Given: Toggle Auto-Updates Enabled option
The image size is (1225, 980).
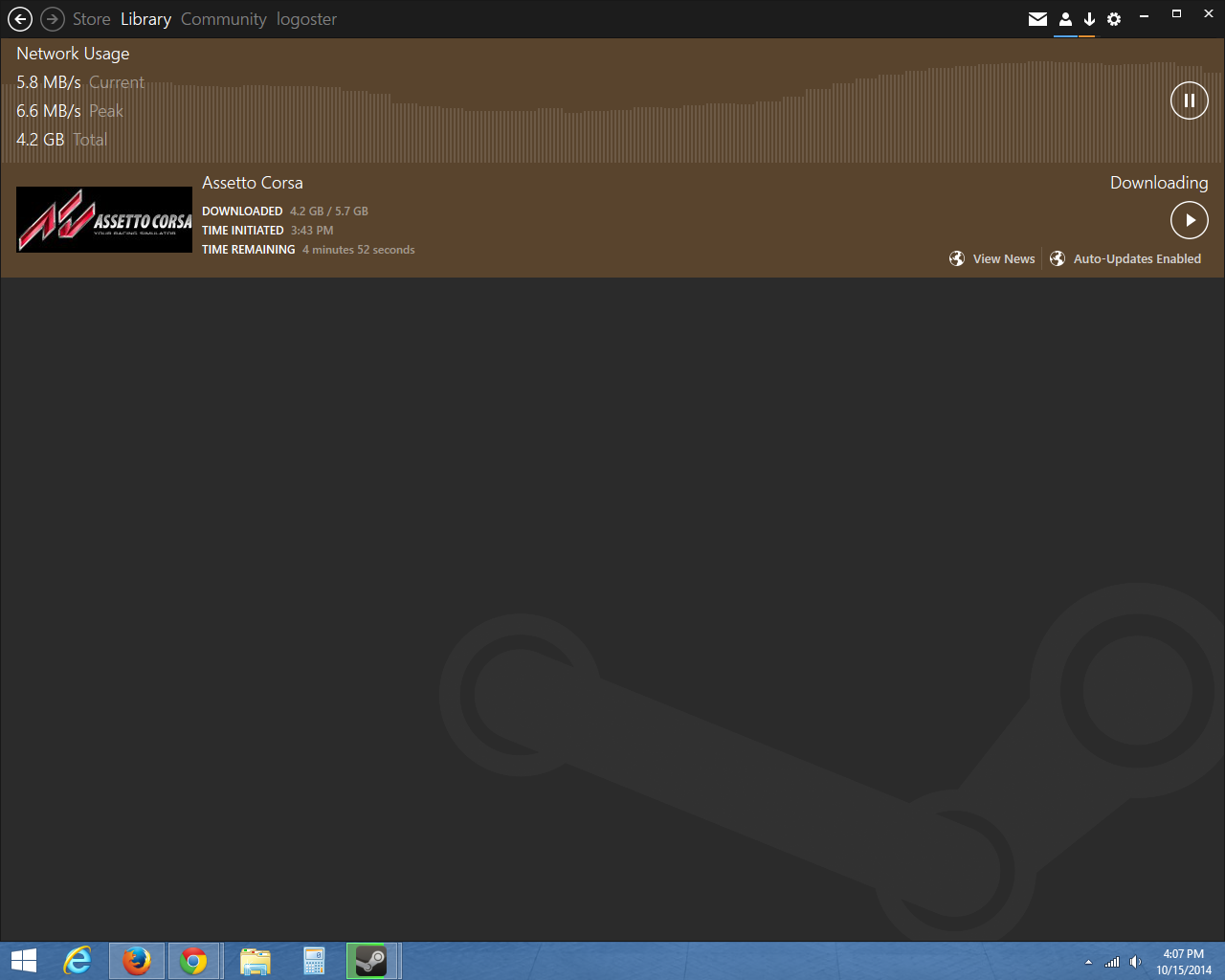Looking at the screenshot, I should click(x=1137, y=258).
